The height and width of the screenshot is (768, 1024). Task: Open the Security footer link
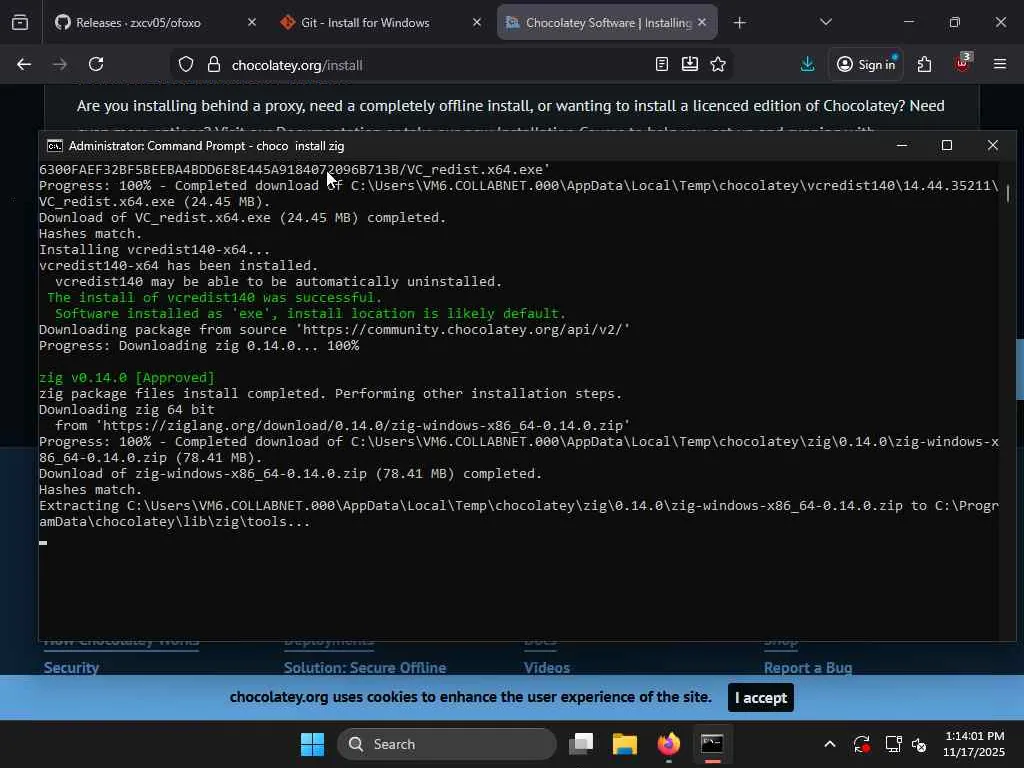click(71, 667)
